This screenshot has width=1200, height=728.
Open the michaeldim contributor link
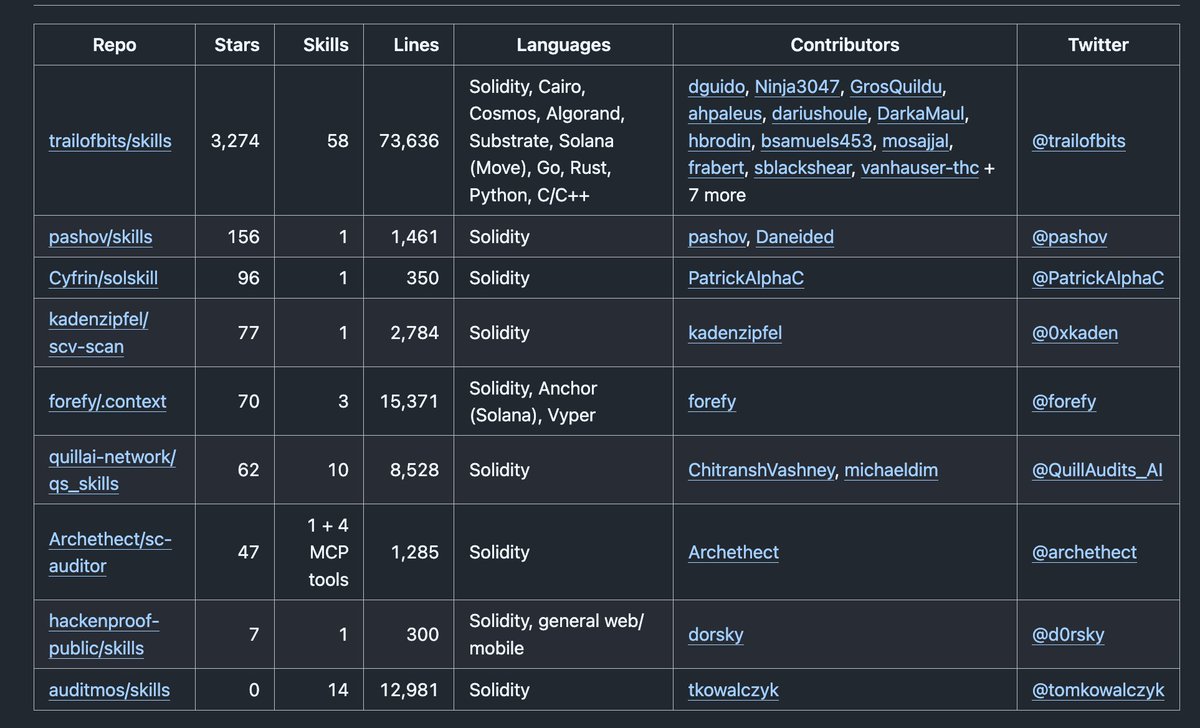pyautogui.click(x=891, y=470)
